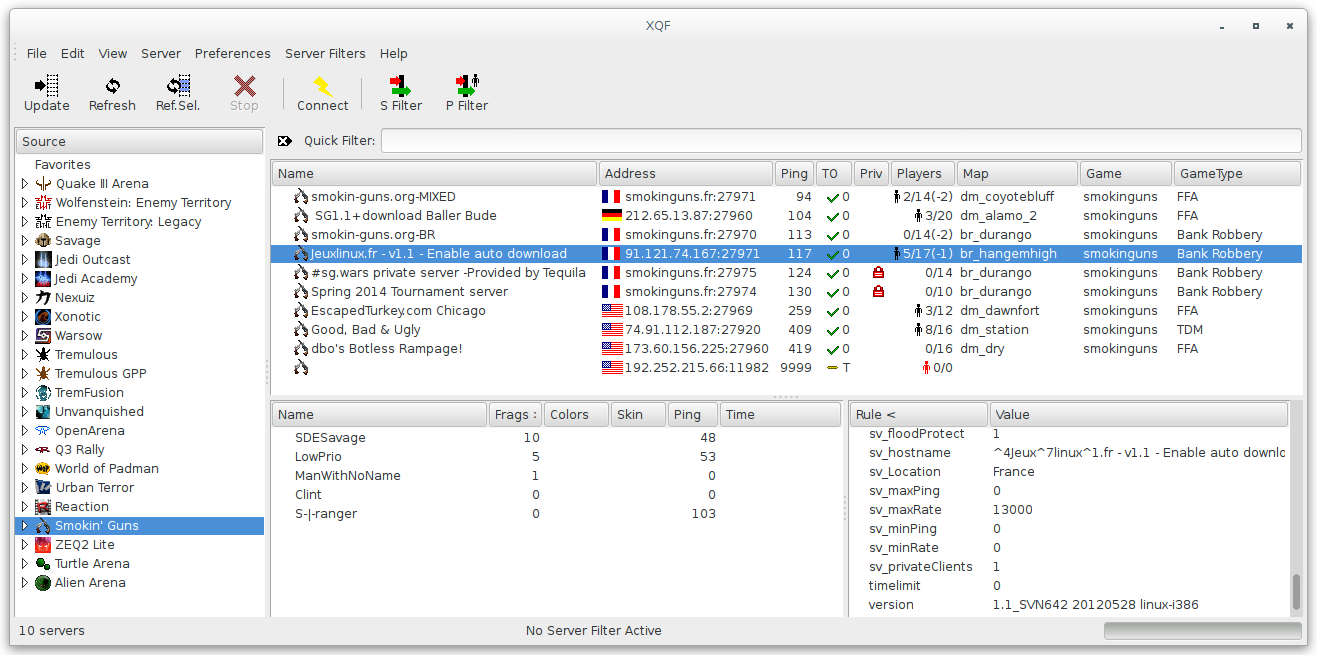1317x655 pixels.
Task: Click the rules panel vertical scrollbar
Action: coord(1296,591)
